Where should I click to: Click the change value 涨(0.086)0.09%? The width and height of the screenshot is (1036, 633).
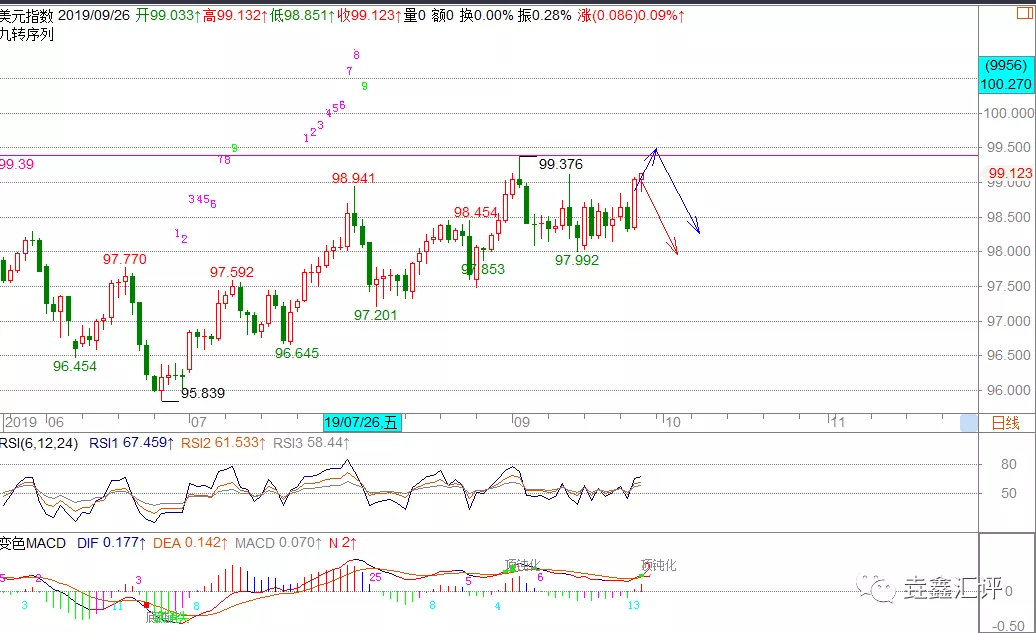pyautogui.click(x=631, y=15)
